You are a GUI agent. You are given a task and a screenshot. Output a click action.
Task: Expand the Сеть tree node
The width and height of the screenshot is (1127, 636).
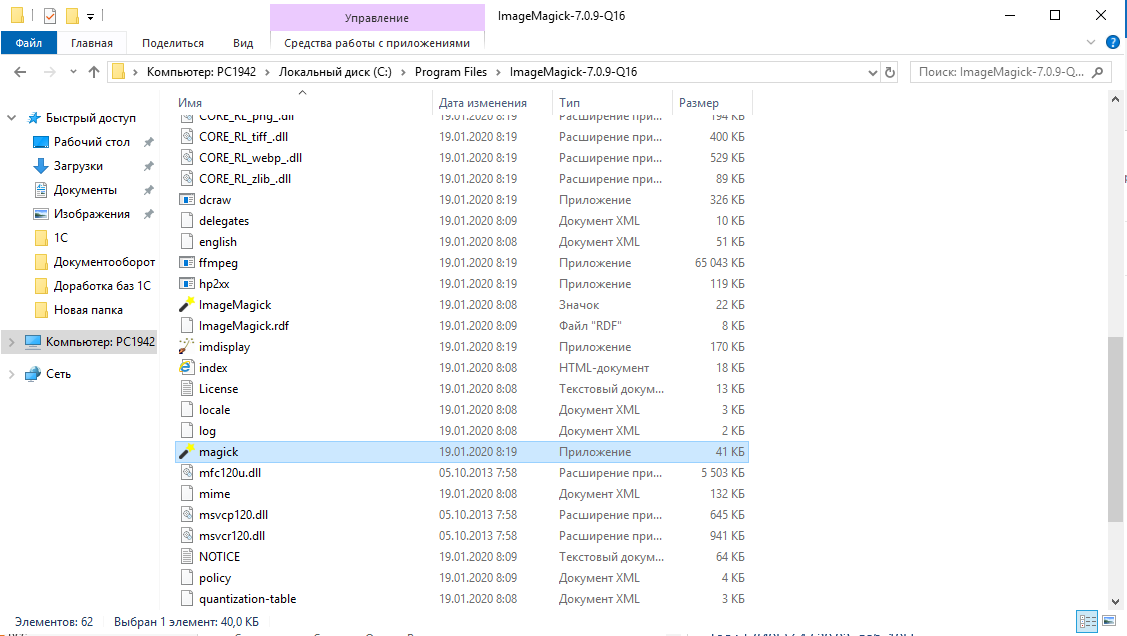(x=12, y=374)
